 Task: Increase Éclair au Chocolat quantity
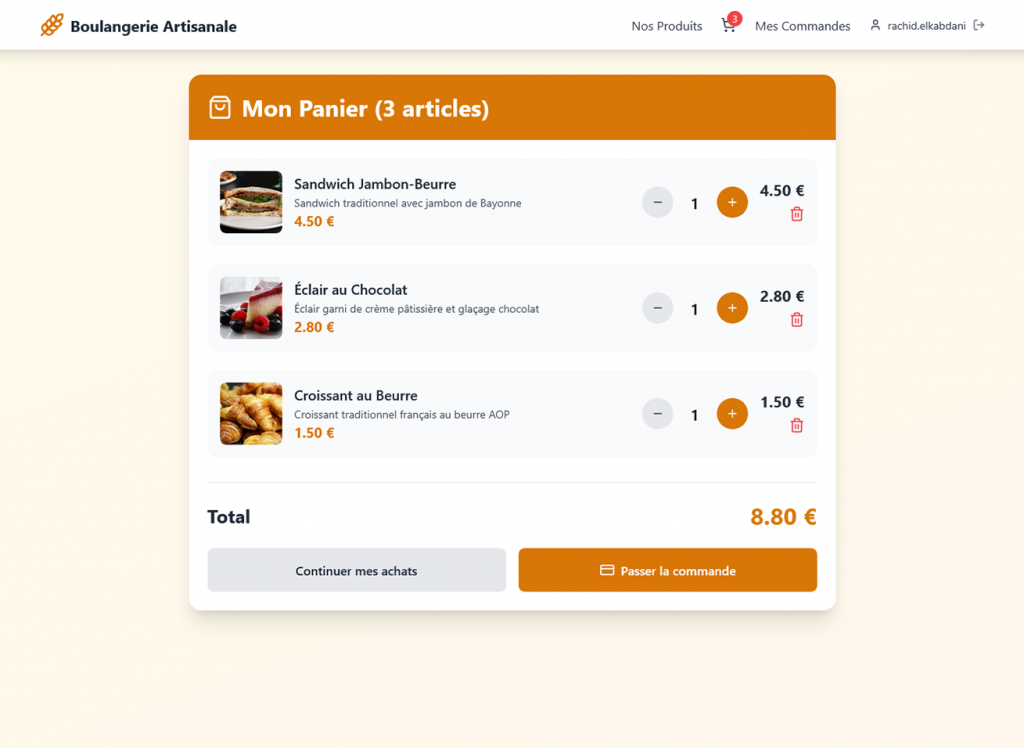[732, 308]
